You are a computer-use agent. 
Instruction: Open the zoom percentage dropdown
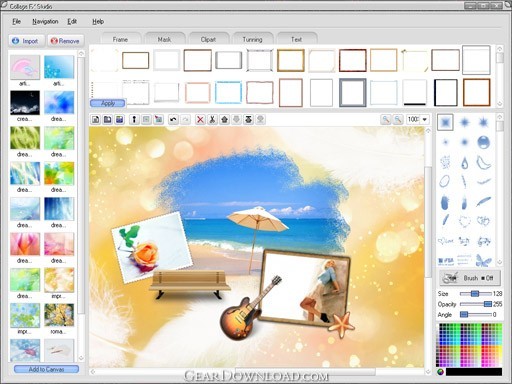pos(425,119)
